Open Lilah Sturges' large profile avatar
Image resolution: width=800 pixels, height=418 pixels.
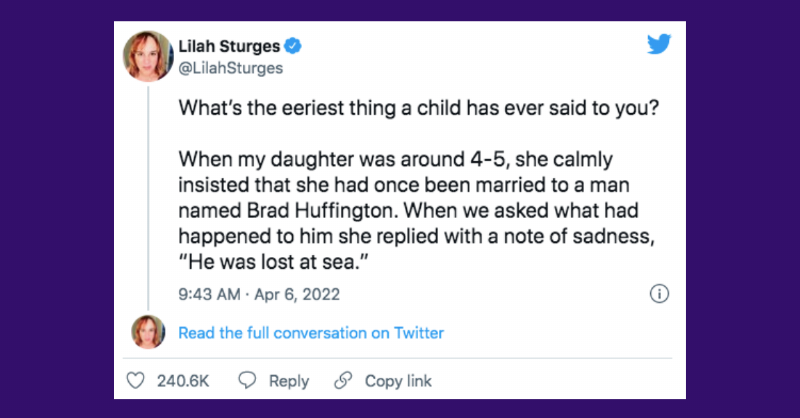coord(147,56)
